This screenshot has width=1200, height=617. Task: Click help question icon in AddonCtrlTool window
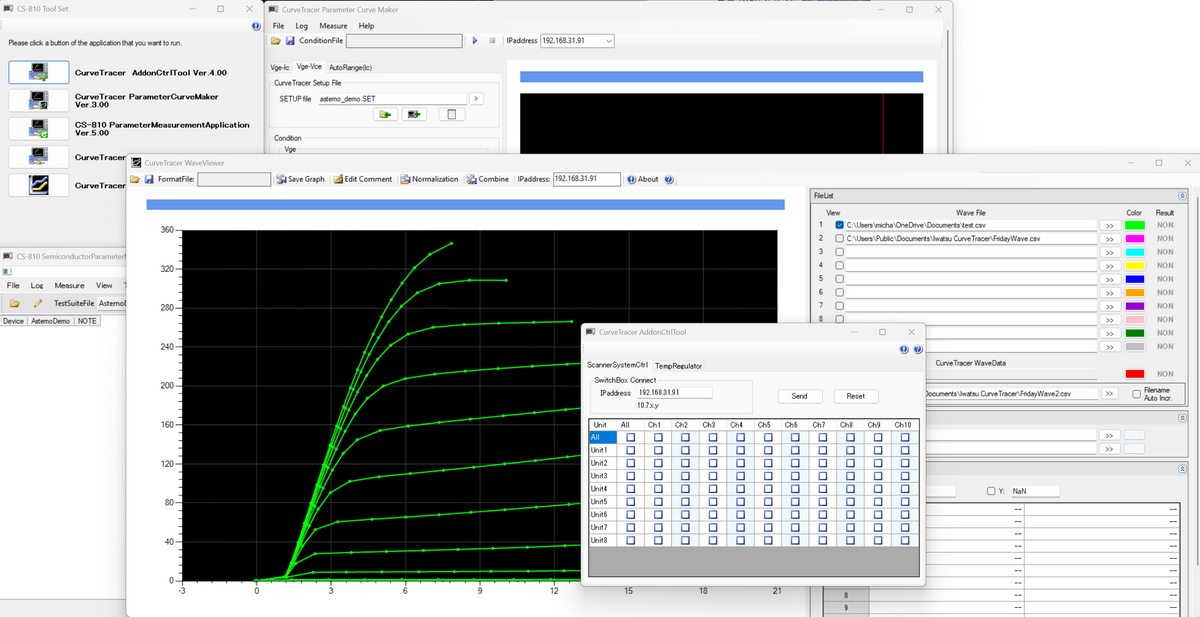(917, 349)
